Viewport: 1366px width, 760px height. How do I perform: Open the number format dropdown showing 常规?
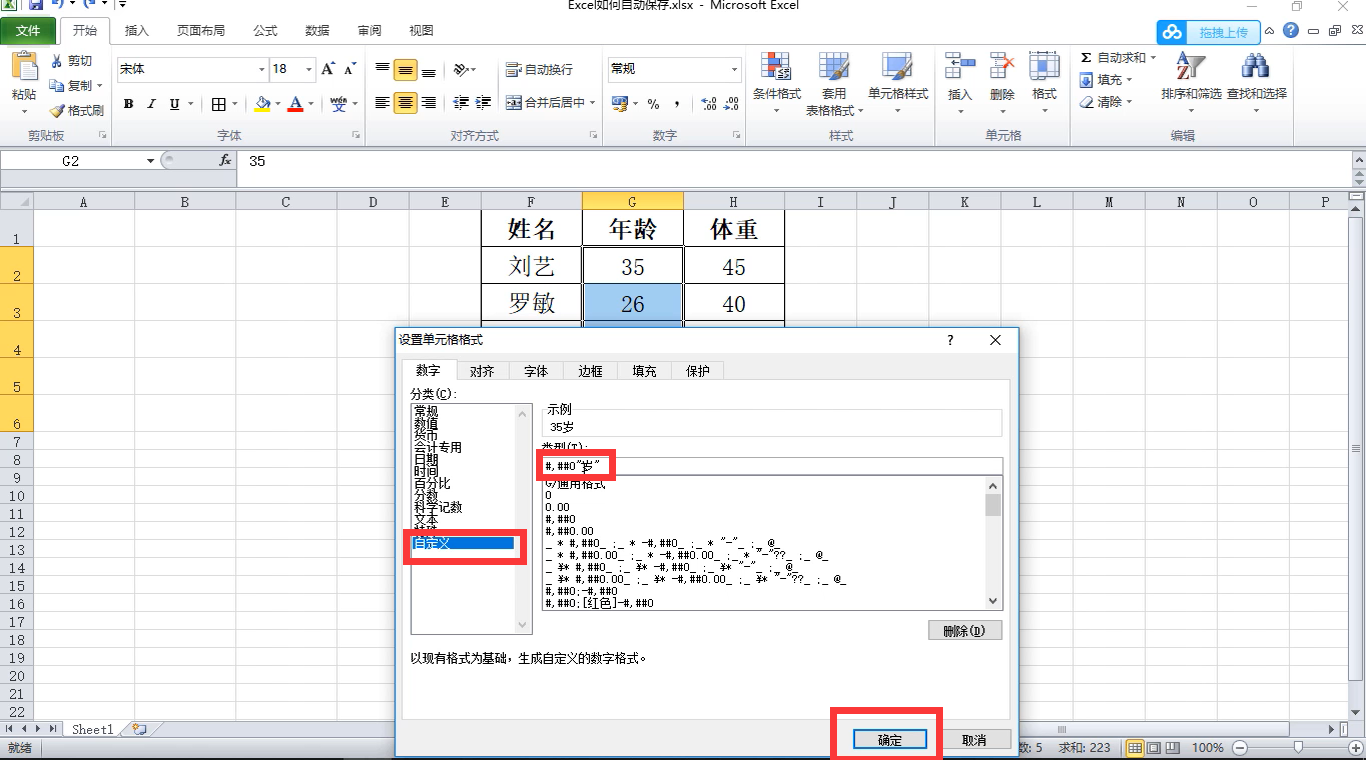click(x=736, y=69)
